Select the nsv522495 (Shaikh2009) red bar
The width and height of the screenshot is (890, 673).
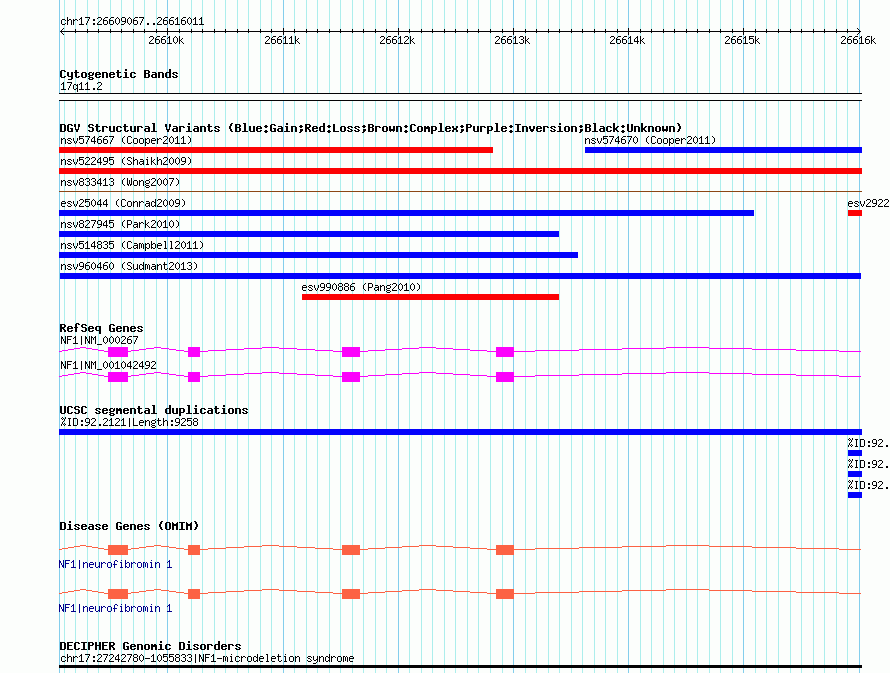point(460,171)
